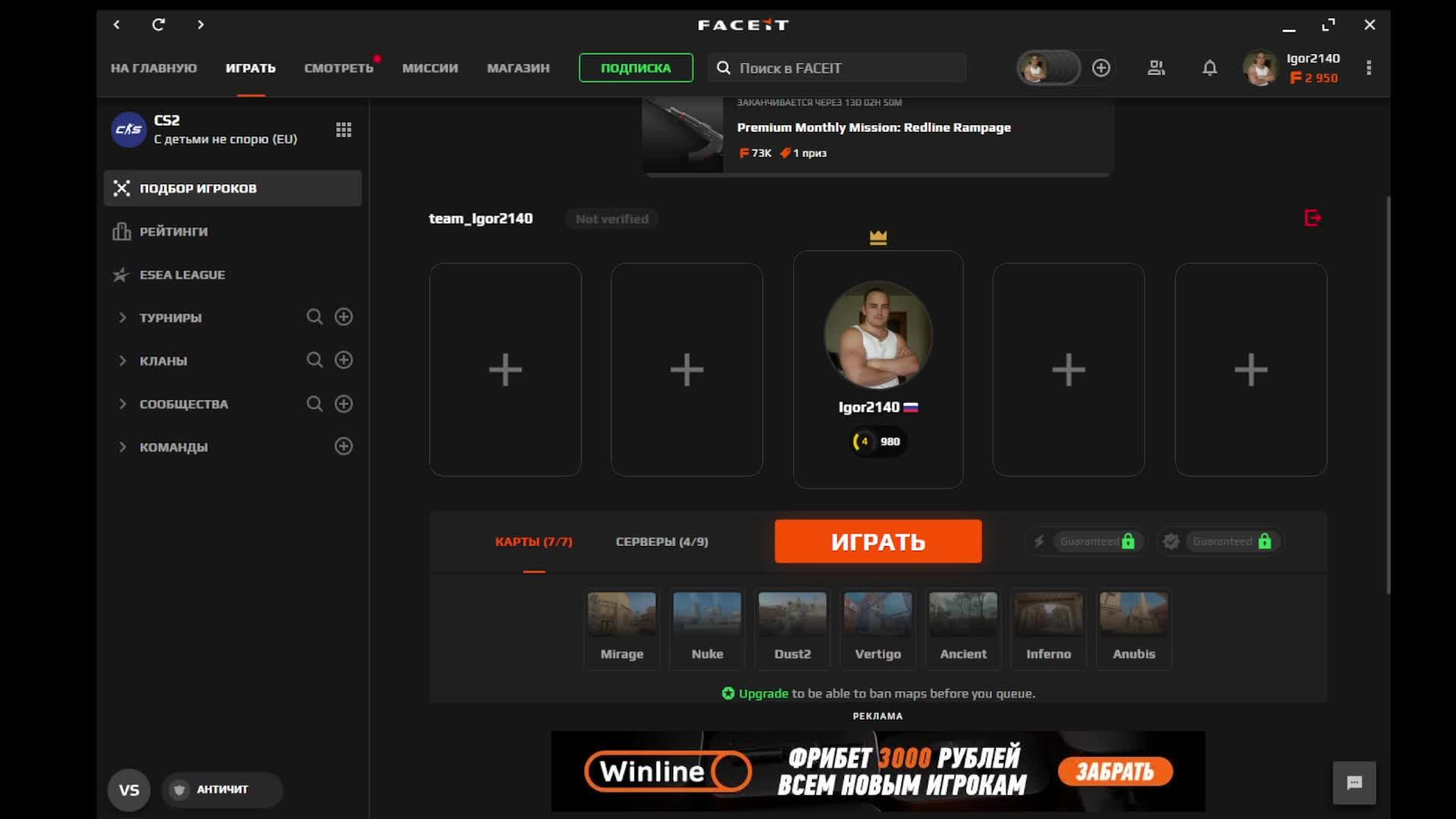Search tournaments using the magnifier icon
The image size is (1456, 819).
tap(315, 317)
